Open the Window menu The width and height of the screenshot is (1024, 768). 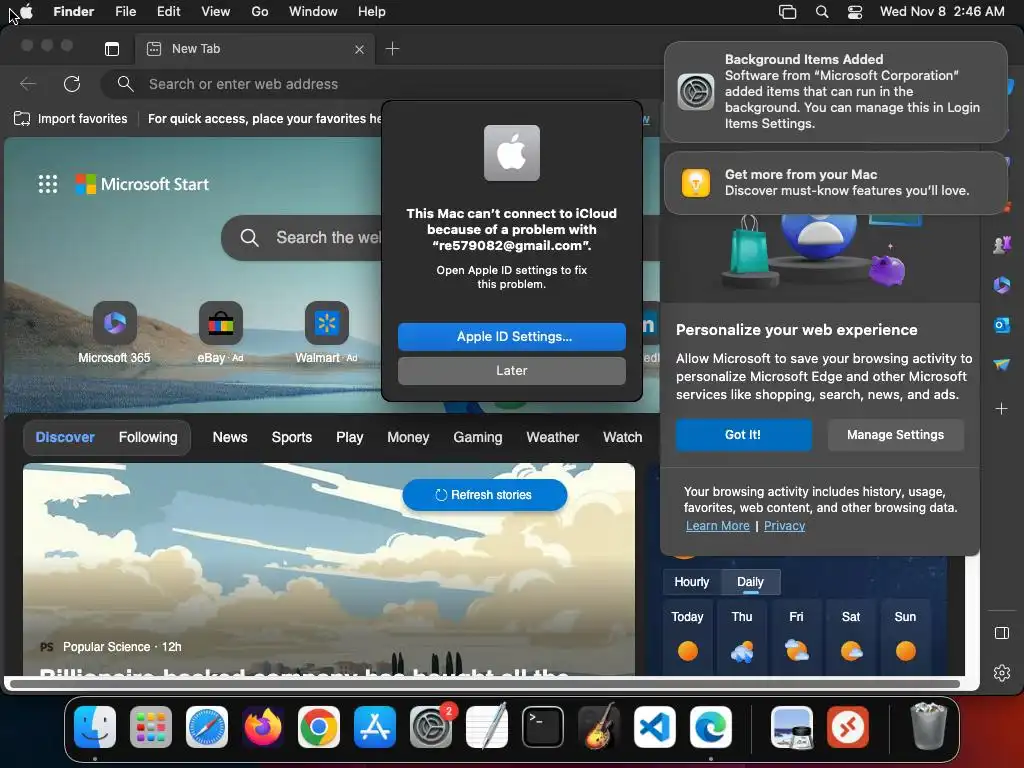[x=313, y=12]
